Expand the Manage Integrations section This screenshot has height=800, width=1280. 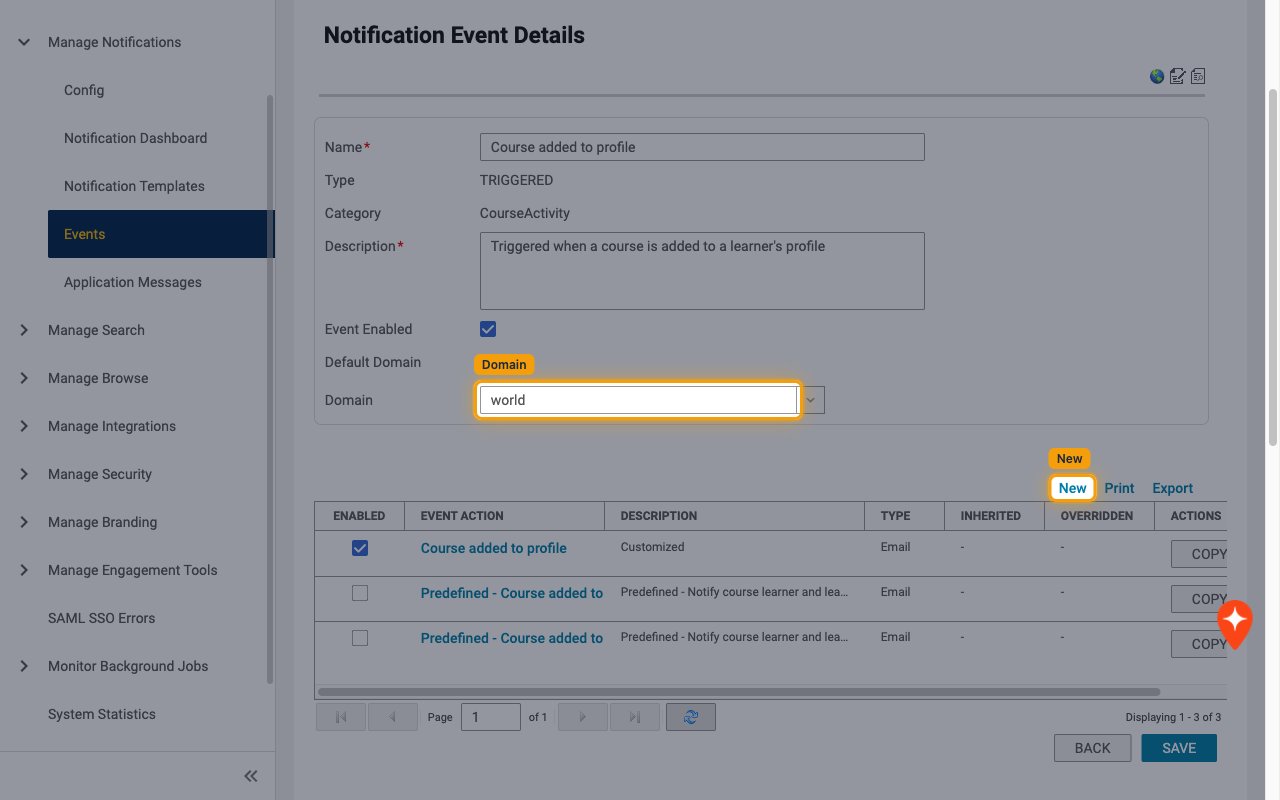tap(24, 426)
